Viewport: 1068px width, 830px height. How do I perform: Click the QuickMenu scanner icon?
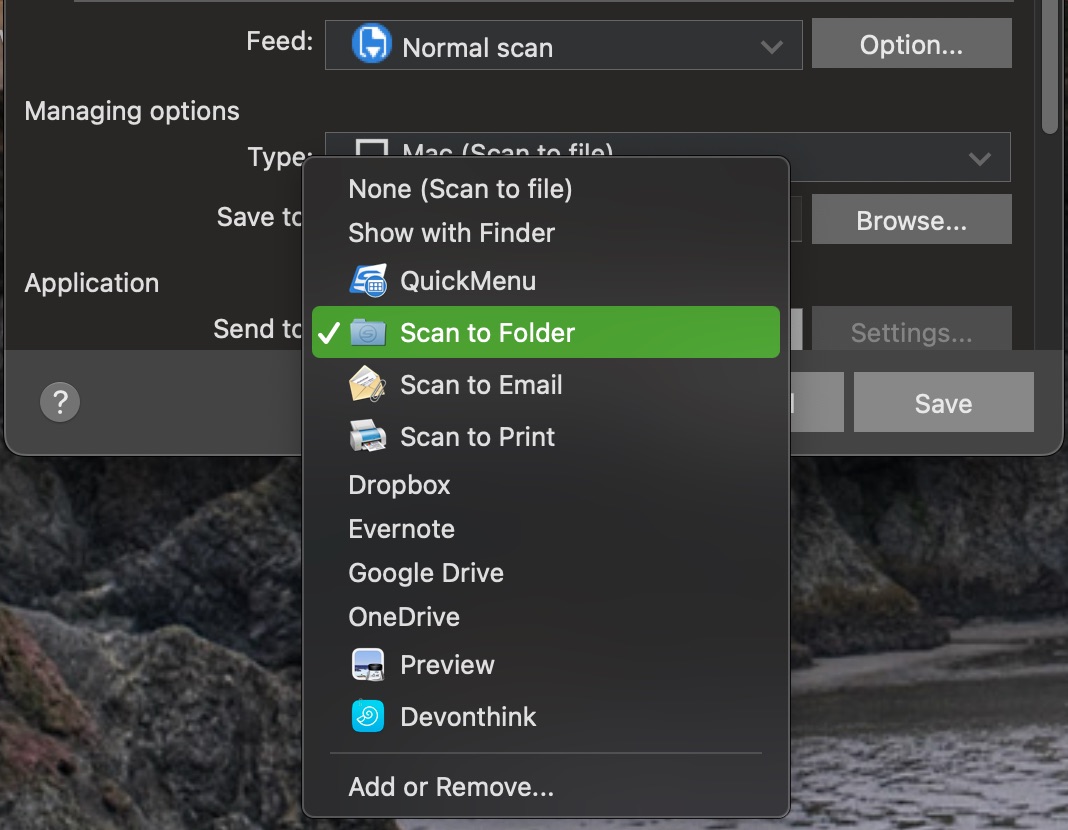(368, 281)
